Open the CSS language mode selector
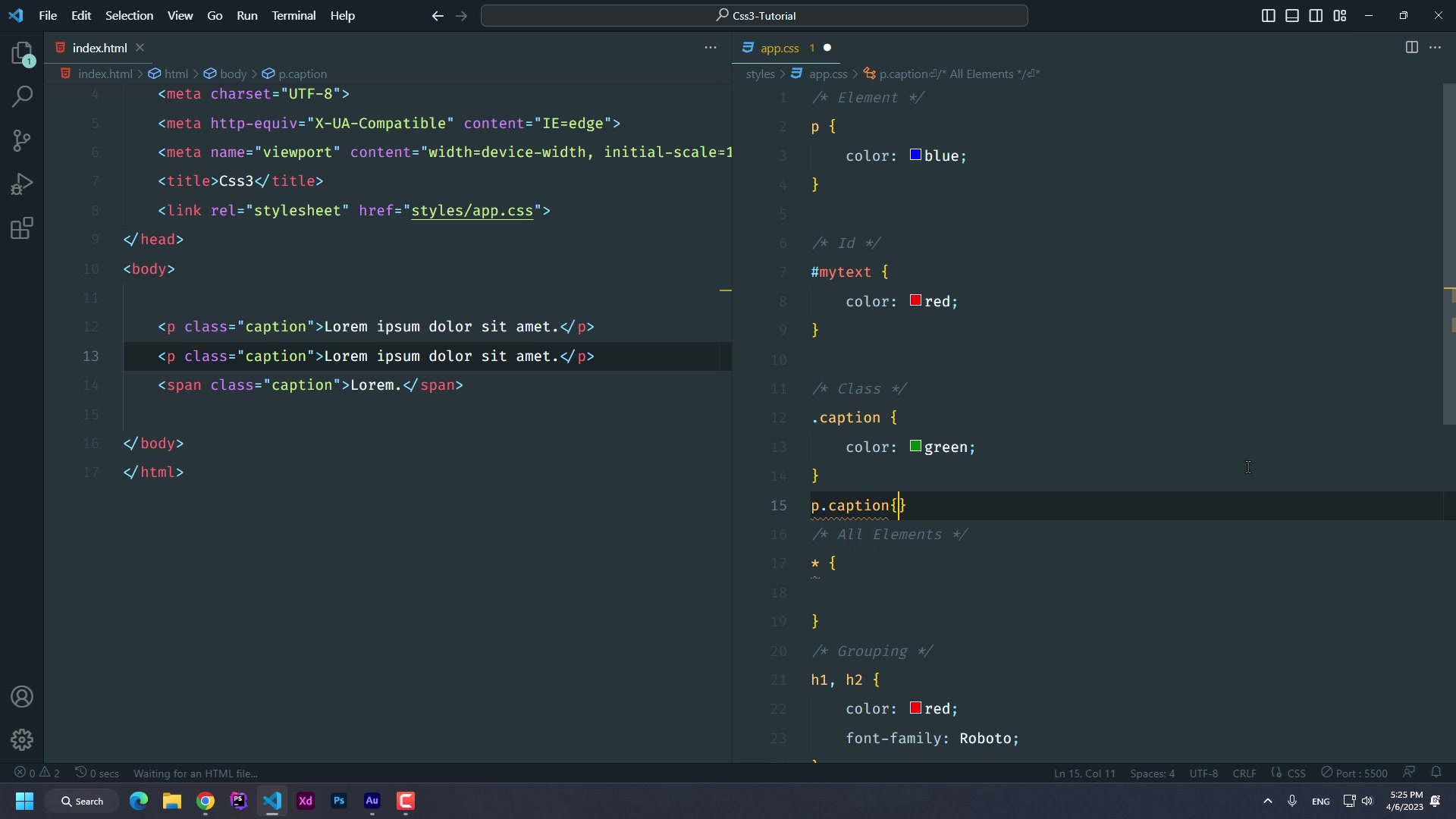This screenshot has height=819, width=1456. tap(1296, 773)
